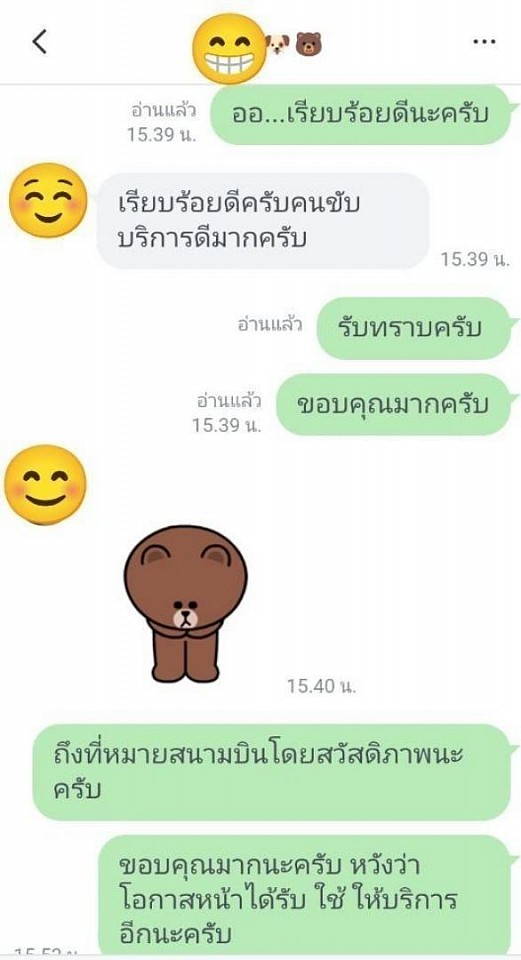Select the 'ถึงที่หมายสนามบินโดยสวัสดิภาพนะครับ' message

tap(271, 772)
